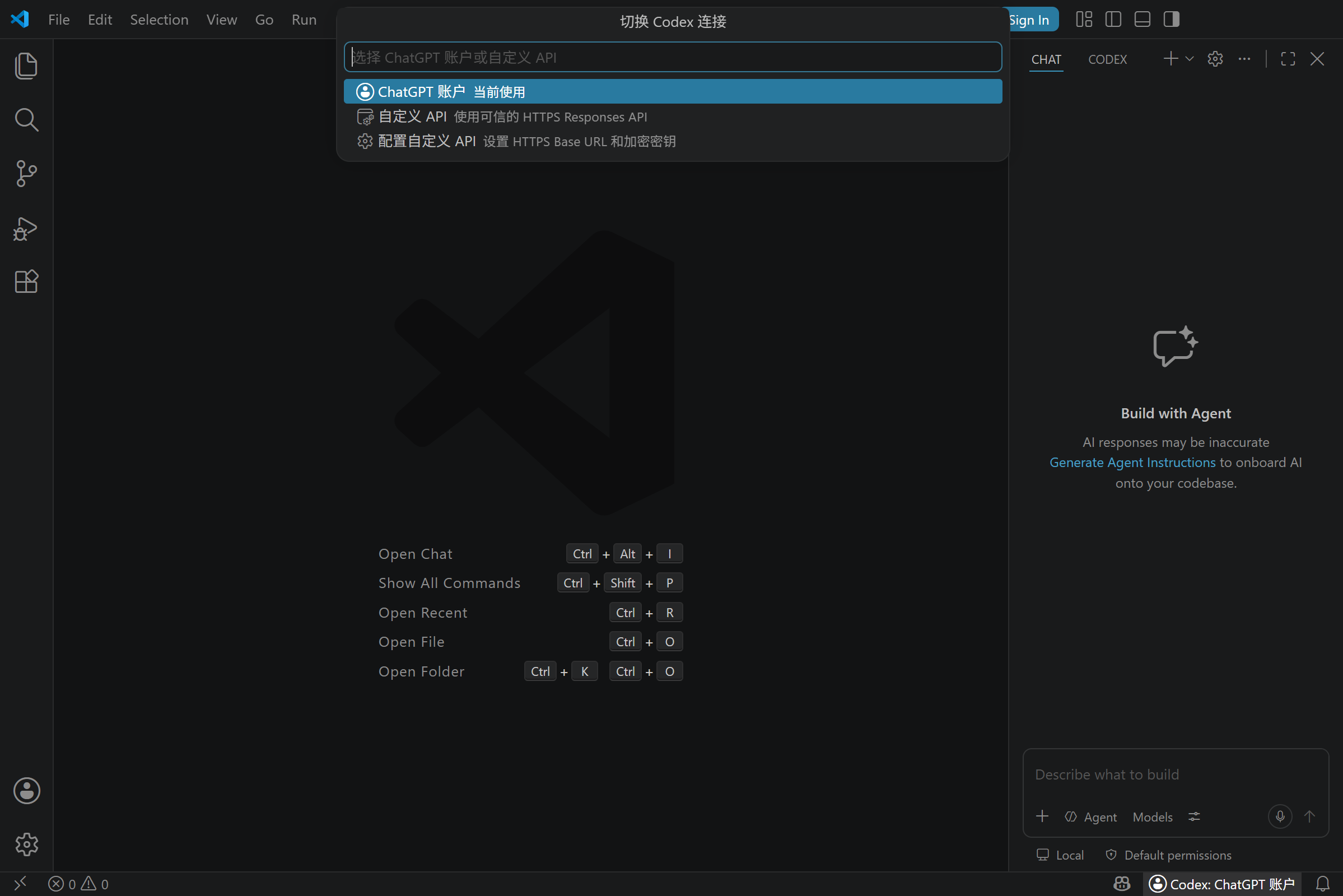Click Codex: ChatGPT 账户 status item

point(1222,884)
